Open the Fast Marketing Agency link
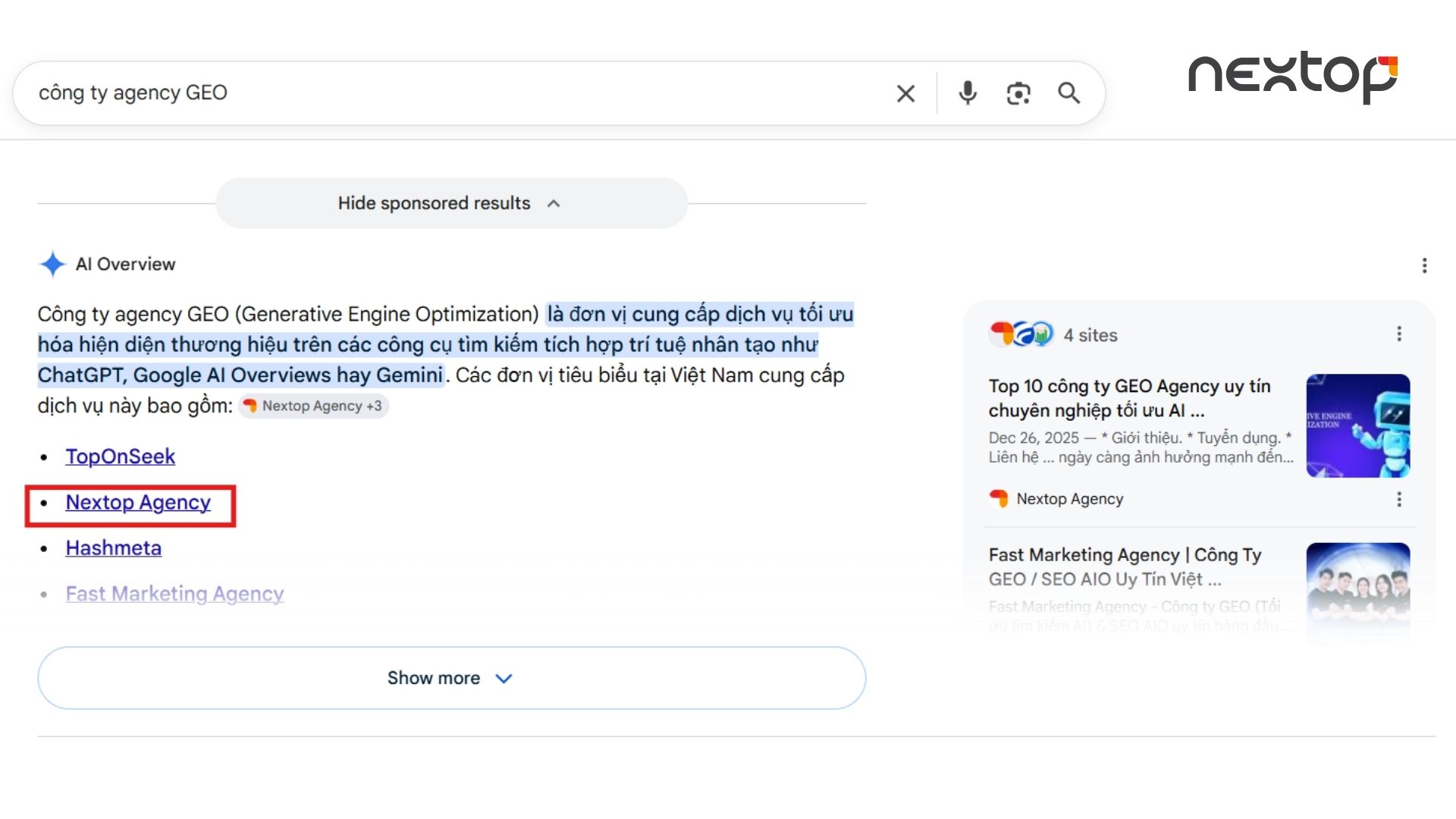Screen dimensions: 1456x819 point(175,594)
